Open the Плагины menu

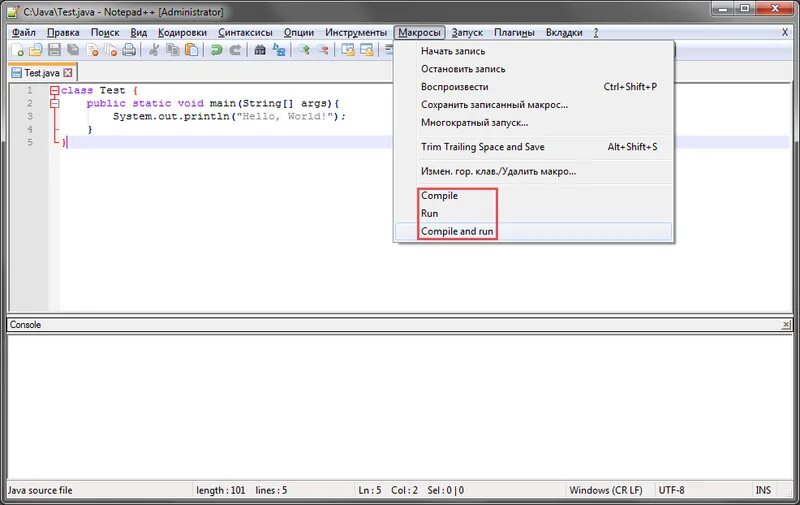point(514,33)
